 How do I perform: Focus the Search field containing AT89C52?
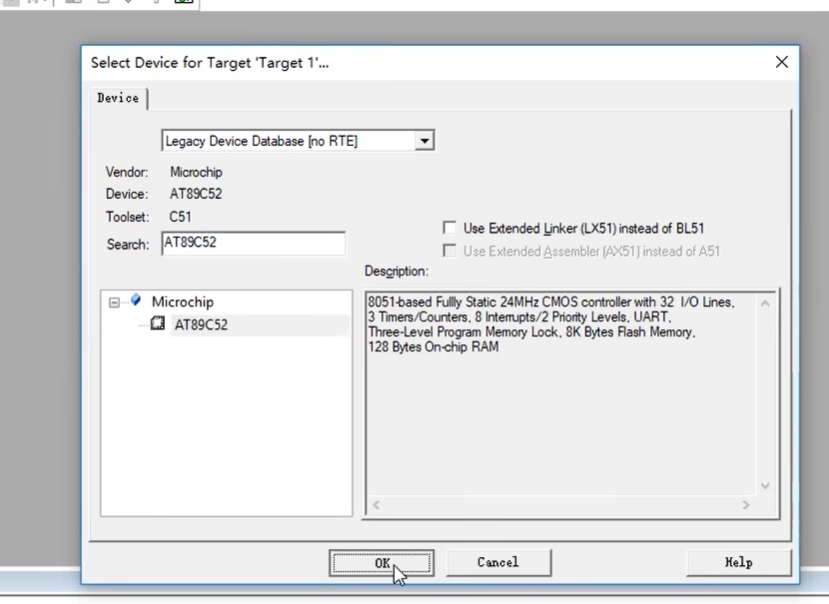(253, 243)
